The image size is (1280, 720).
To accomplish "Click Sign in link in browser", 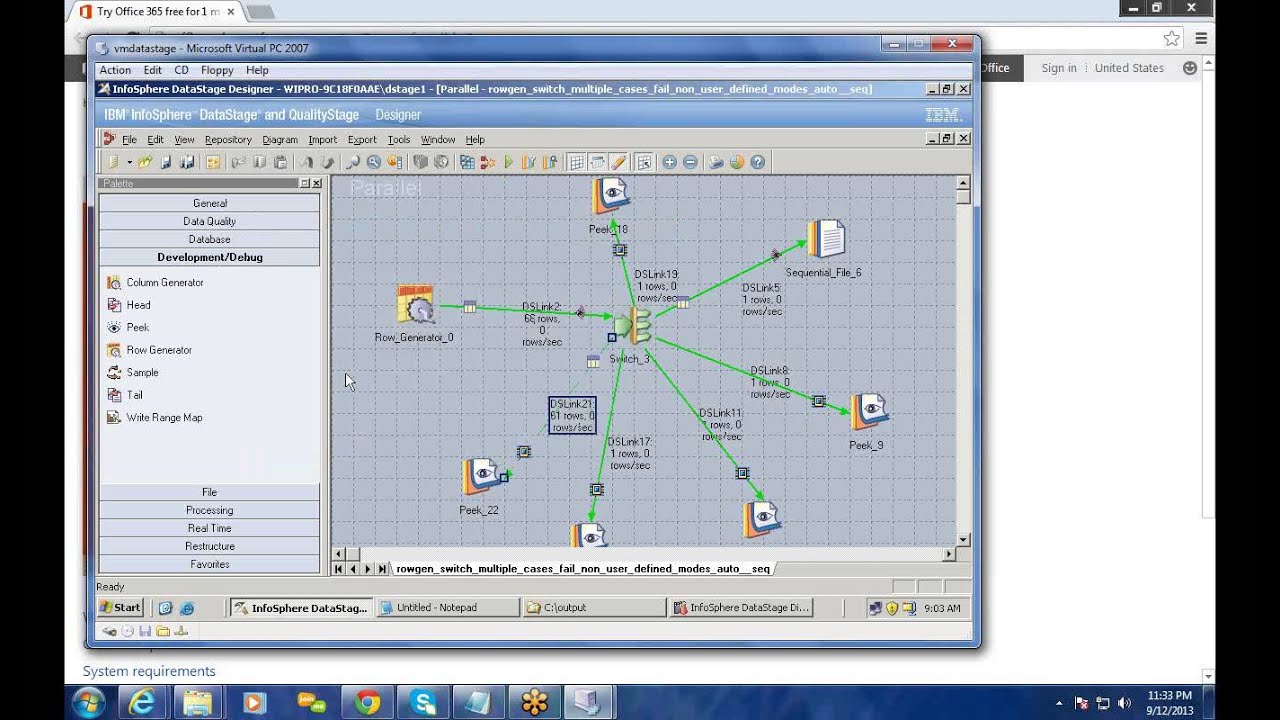I will 1059,68.
